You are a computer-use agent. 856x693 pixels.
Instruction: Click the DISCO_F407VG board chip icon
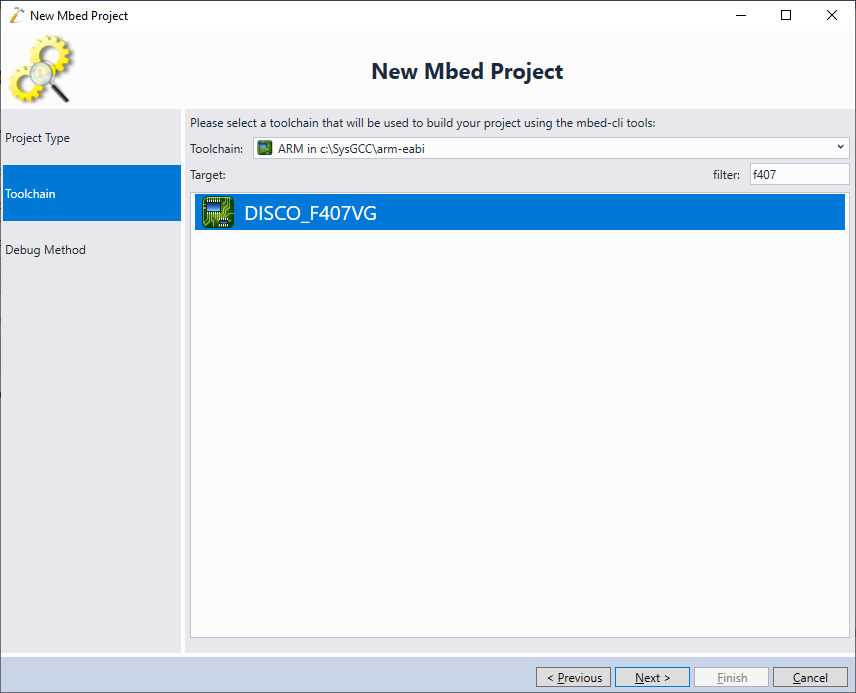pos(218,212)
